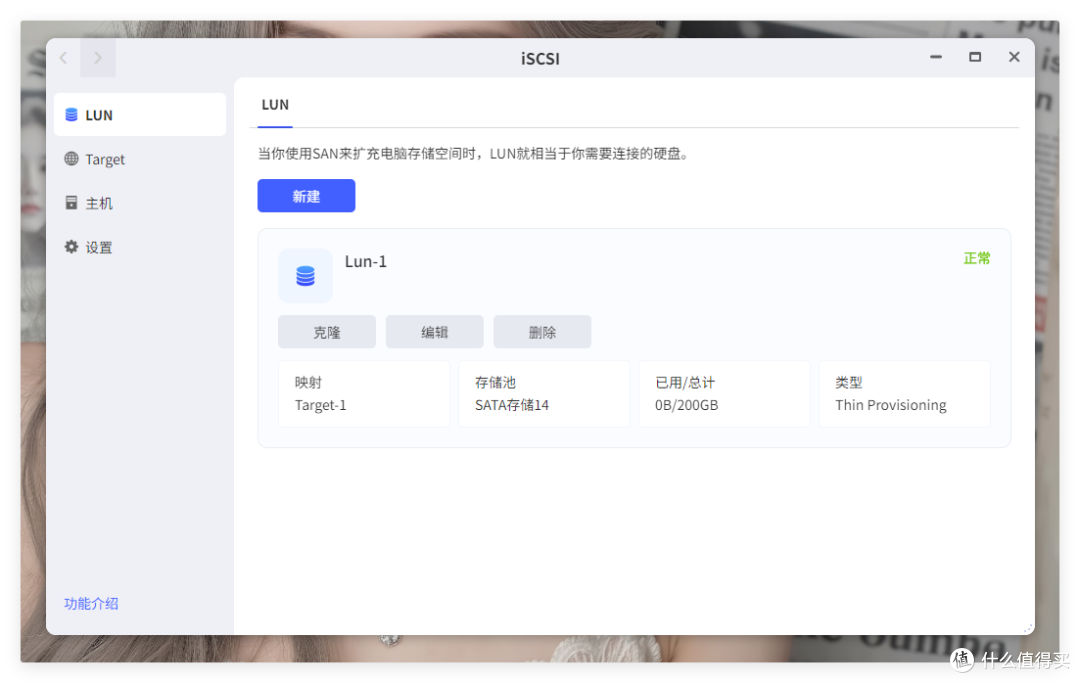This screenshot has height=683, width=1080.
Task: Maximize the iSCSI window
Action: [x=975, y=57]
